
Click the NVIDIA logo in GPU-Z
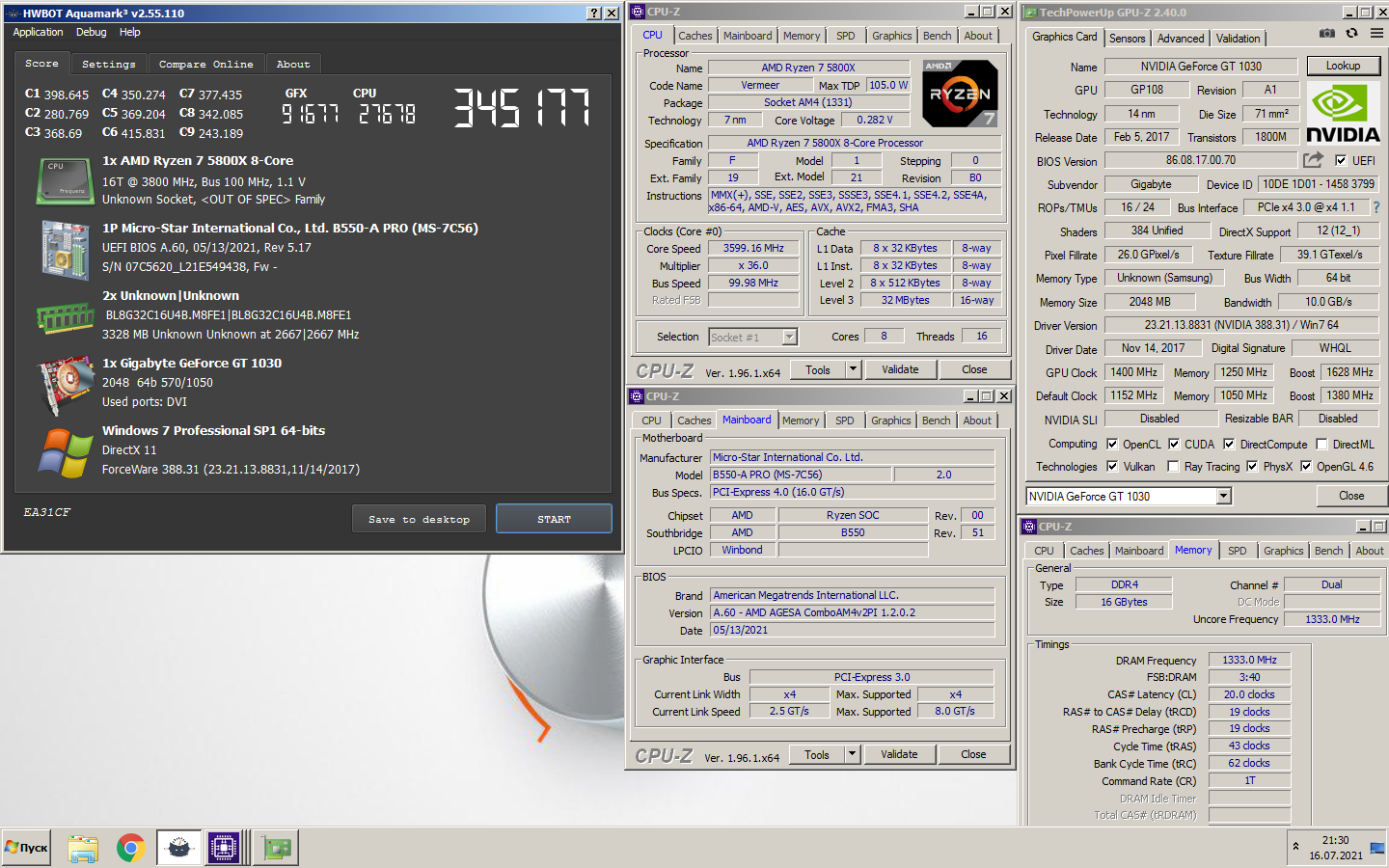pos(1343,115)
